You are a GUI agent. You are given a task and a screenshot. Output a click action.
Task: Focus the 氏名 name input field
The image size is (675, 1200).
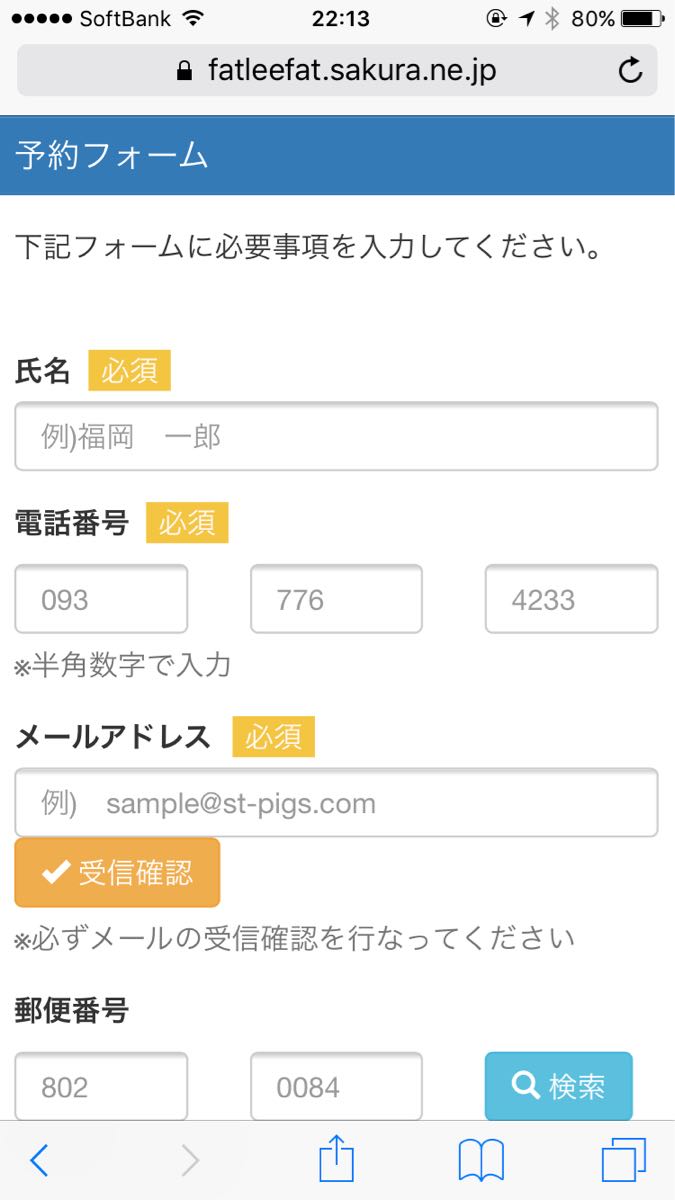point(336,437)
